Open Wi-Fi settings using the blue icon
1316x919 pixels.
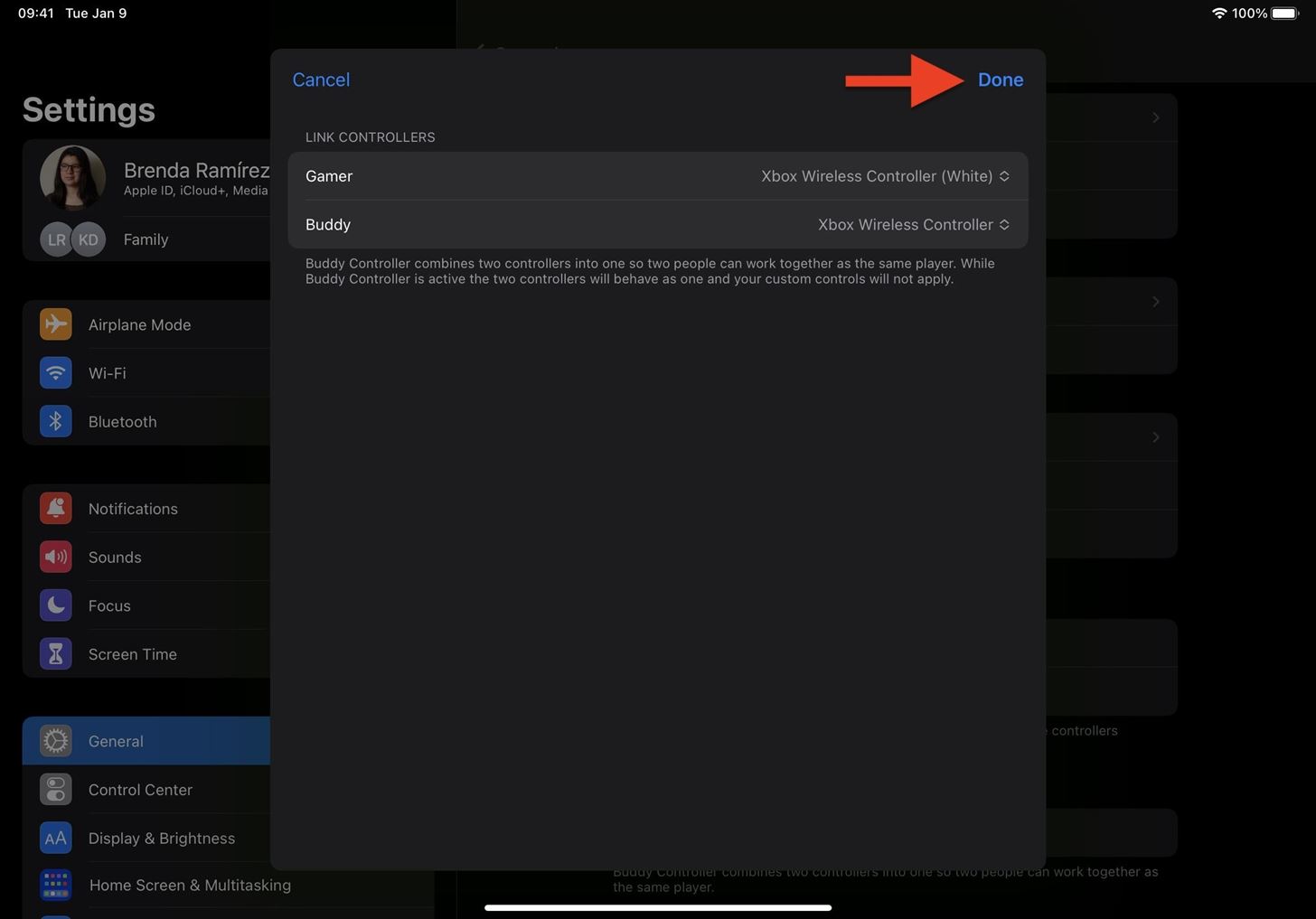pyautogui.click(x=55, y=372)
